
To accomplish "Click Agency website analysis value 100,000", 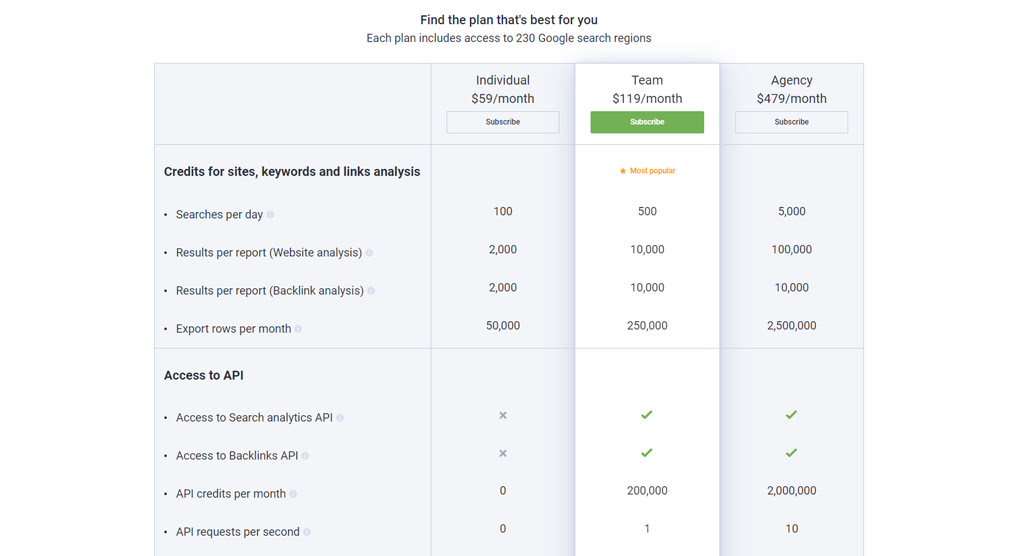I will [x=791, y=249].
